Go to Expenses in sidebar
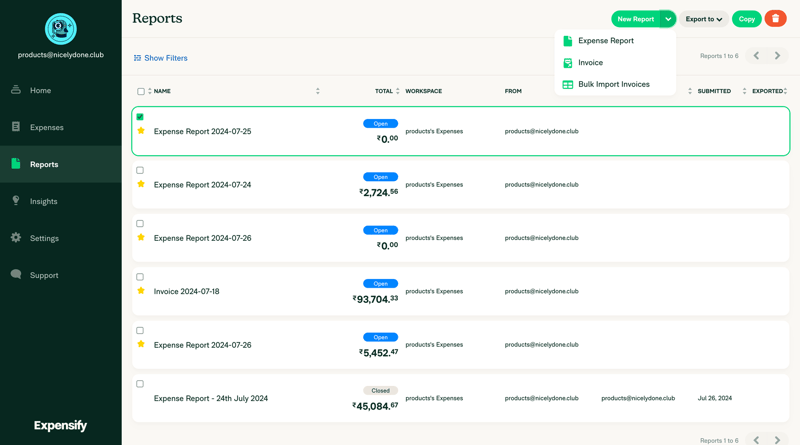 [x=61, y=127]
